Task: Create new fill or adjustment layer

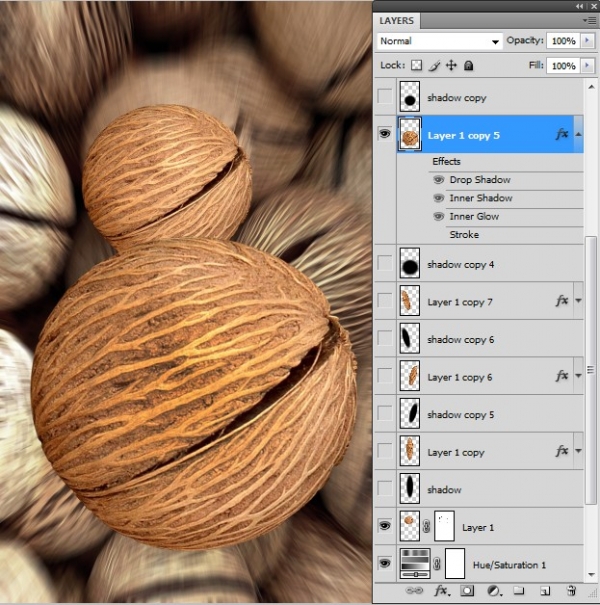Action: (x=493, y=591)
